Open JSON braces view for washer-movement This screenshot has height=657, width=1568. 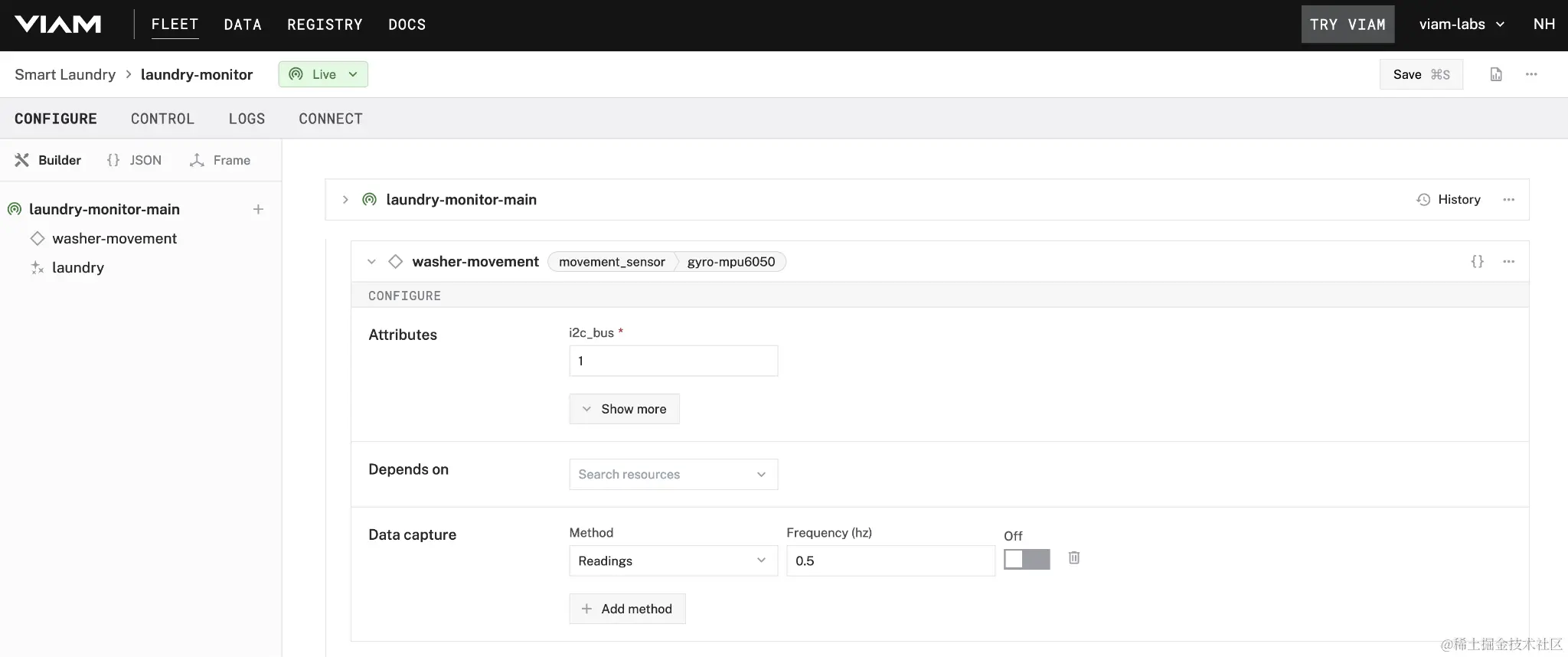(x=1478, y=262)
